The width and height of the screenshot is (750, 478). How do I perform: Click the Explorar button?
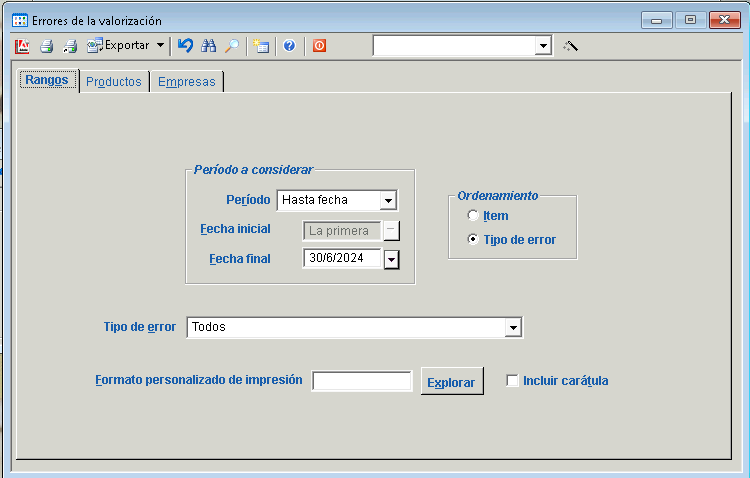tap(452, 382)
